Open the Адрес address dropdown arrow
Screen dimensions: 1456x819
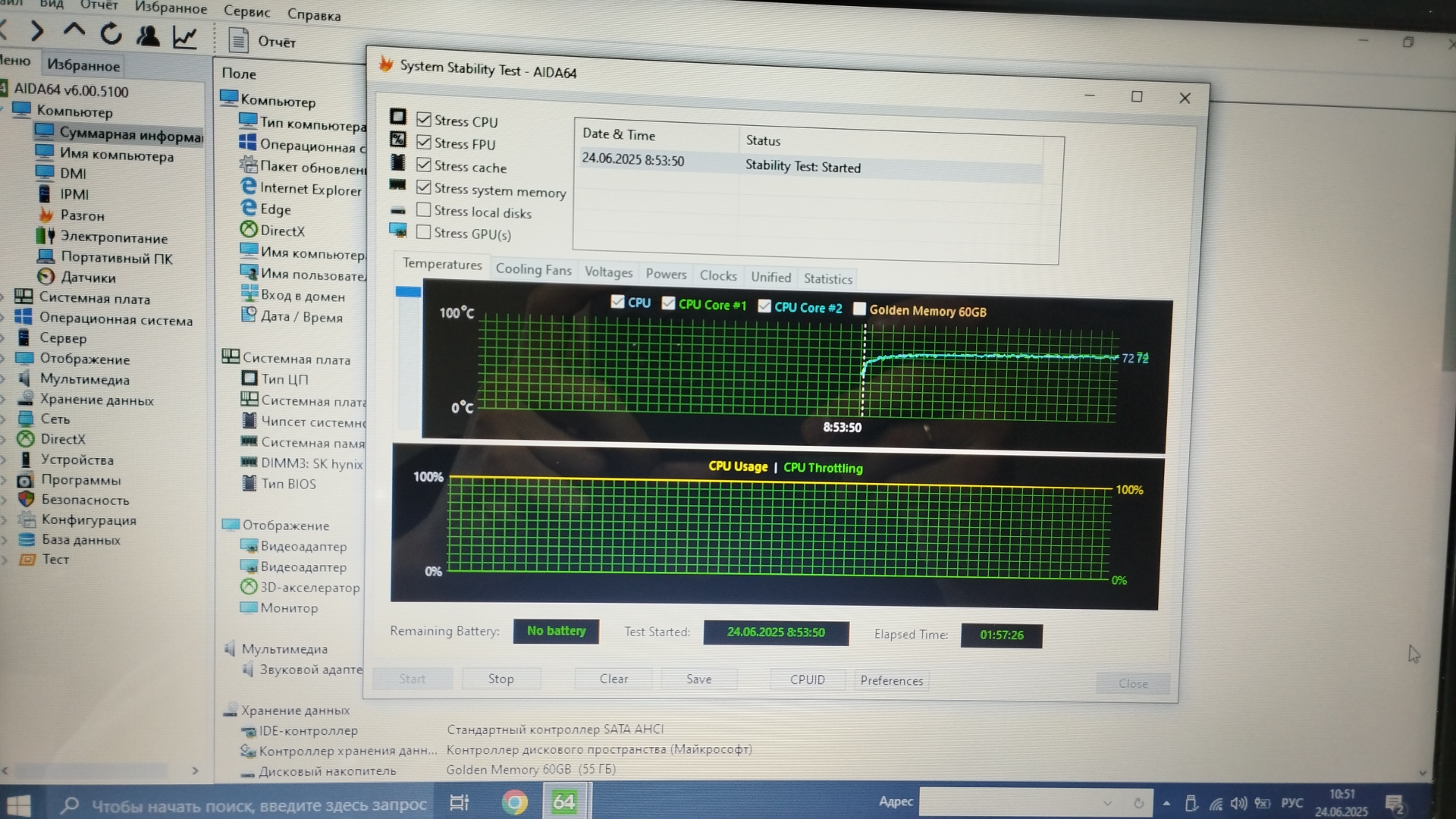point(1107,802)
